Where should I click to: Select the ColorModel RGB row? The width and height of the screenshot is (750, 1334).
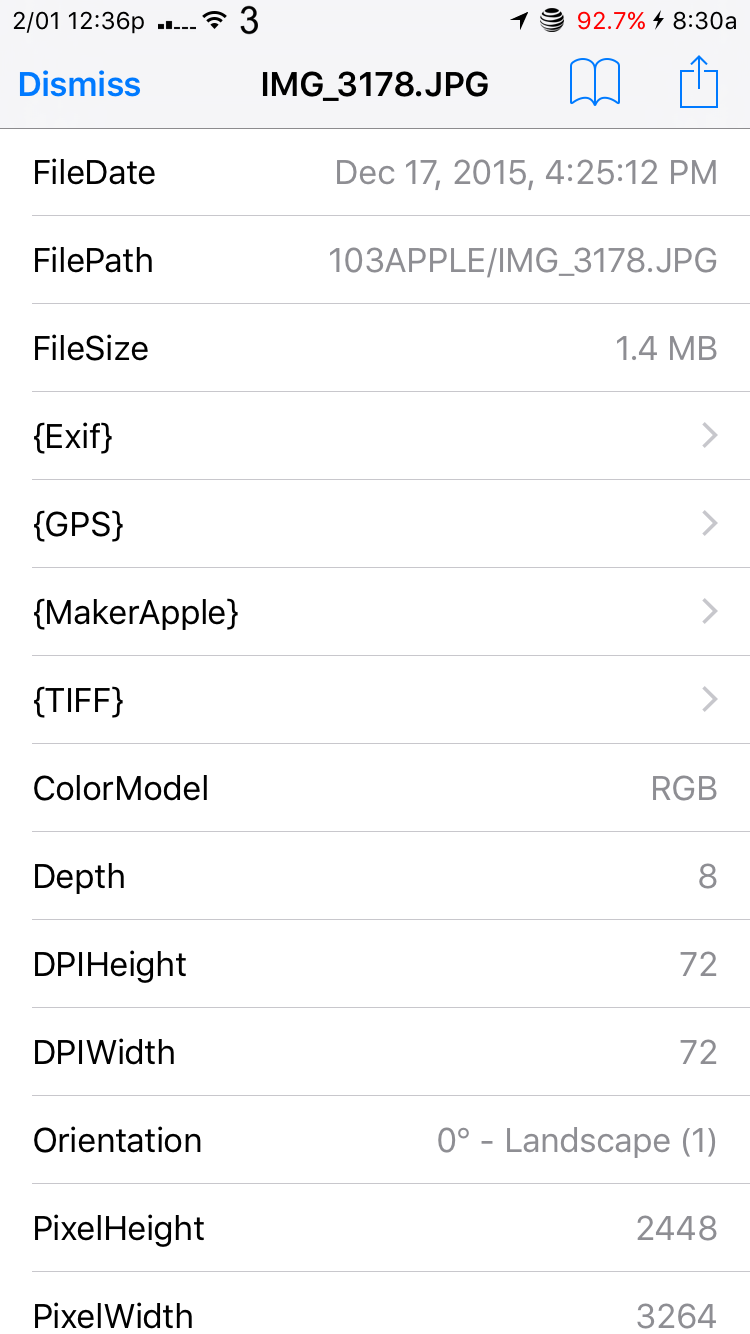(x=375, y=788)
